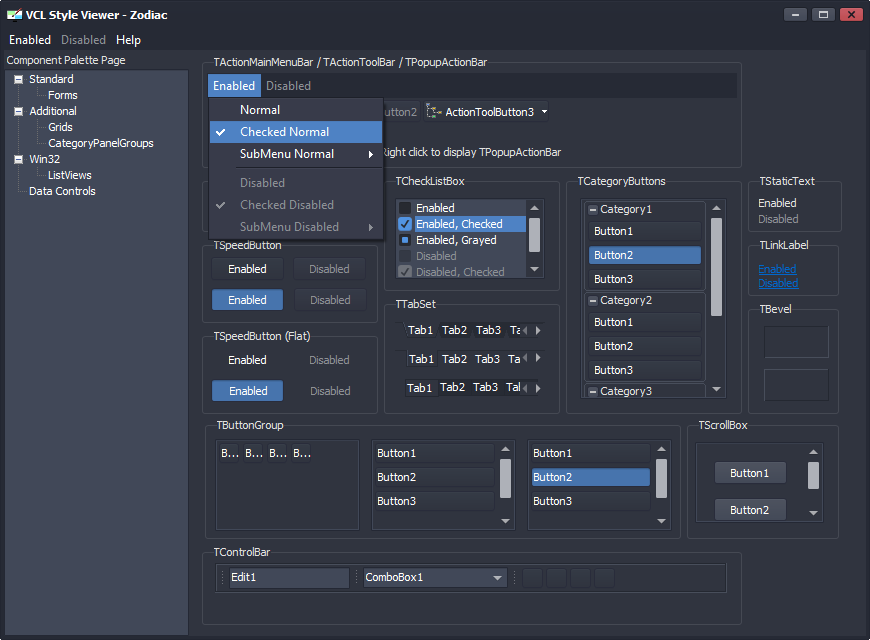This screenshot has width=870, height=640.
Task: Select Forms in the palette tree
Action: point(63,95)
